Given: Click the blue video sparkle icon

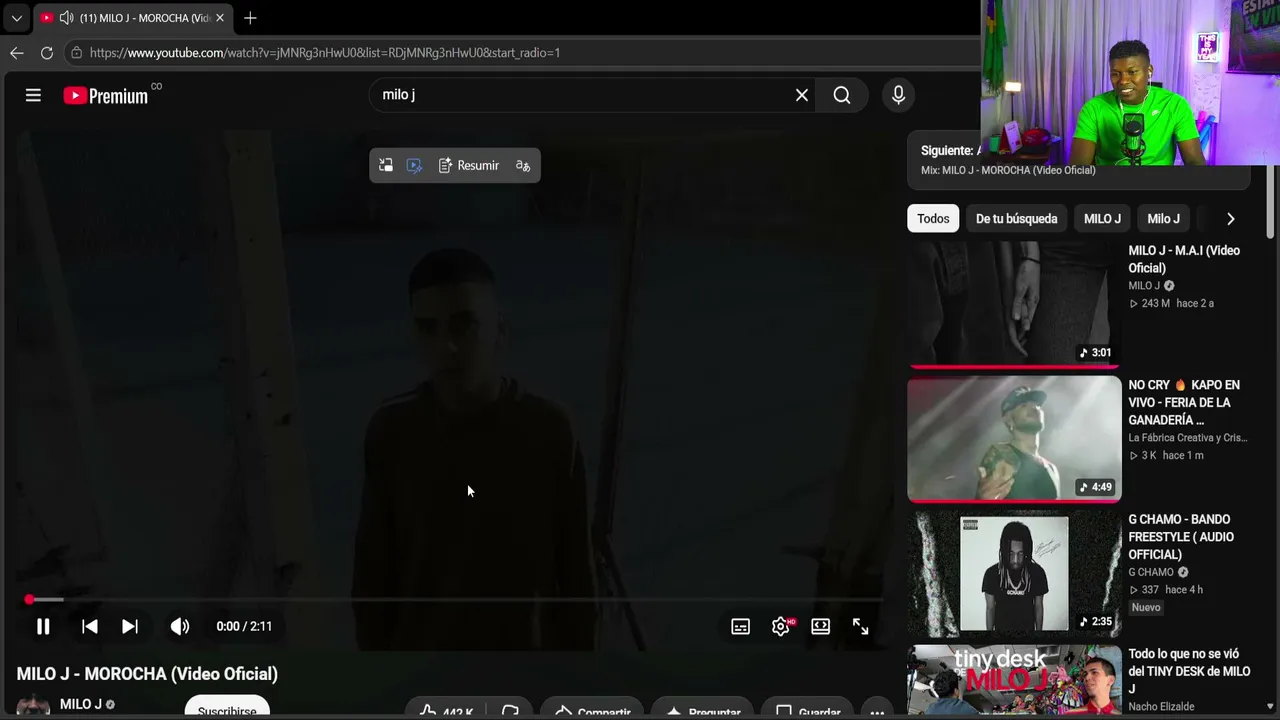Looking at the screenshot, I should (x=414, y=165).
